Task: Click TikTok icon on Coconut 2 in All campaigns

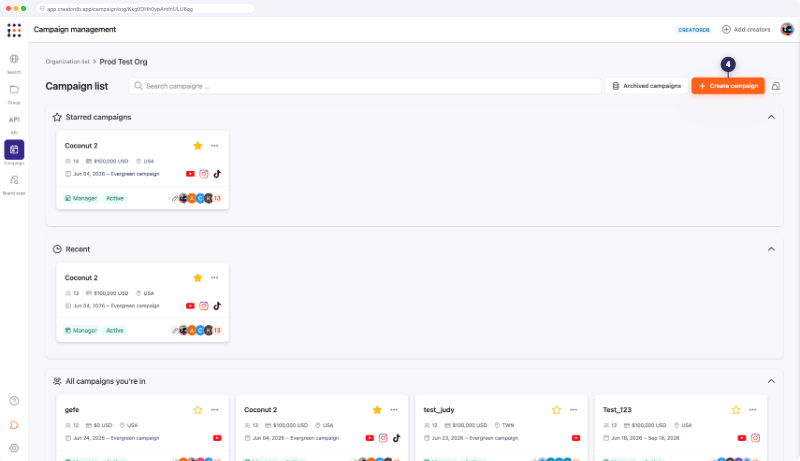Action: (x=396, y=438)
